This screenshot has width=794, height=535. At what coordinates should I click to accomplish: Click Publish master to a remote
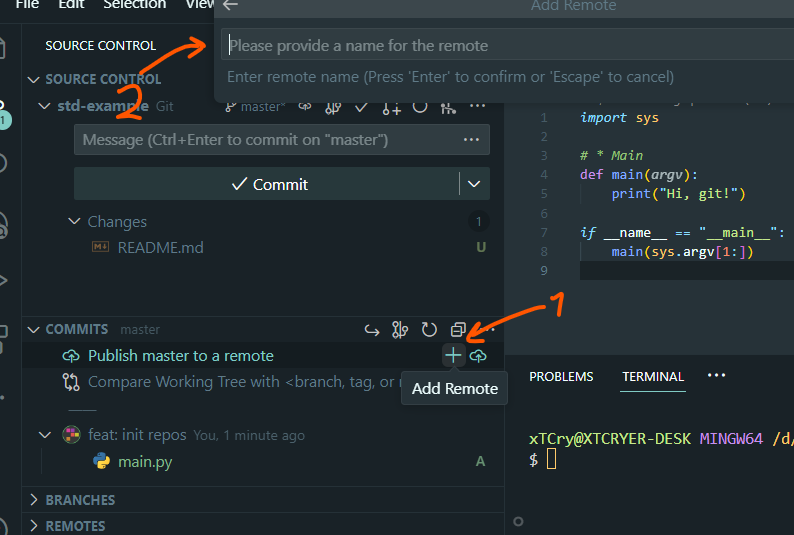coord(180,356)
